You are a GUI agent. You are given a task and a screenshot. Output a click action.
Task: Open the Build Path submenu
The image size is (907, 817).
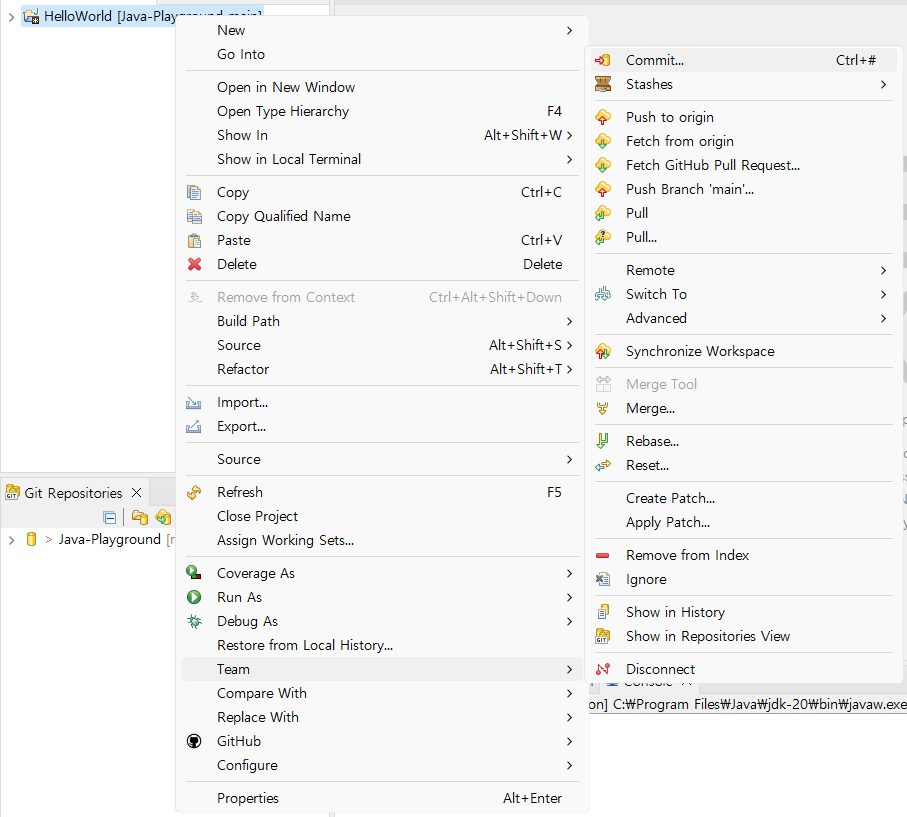(x=382, y=321)
